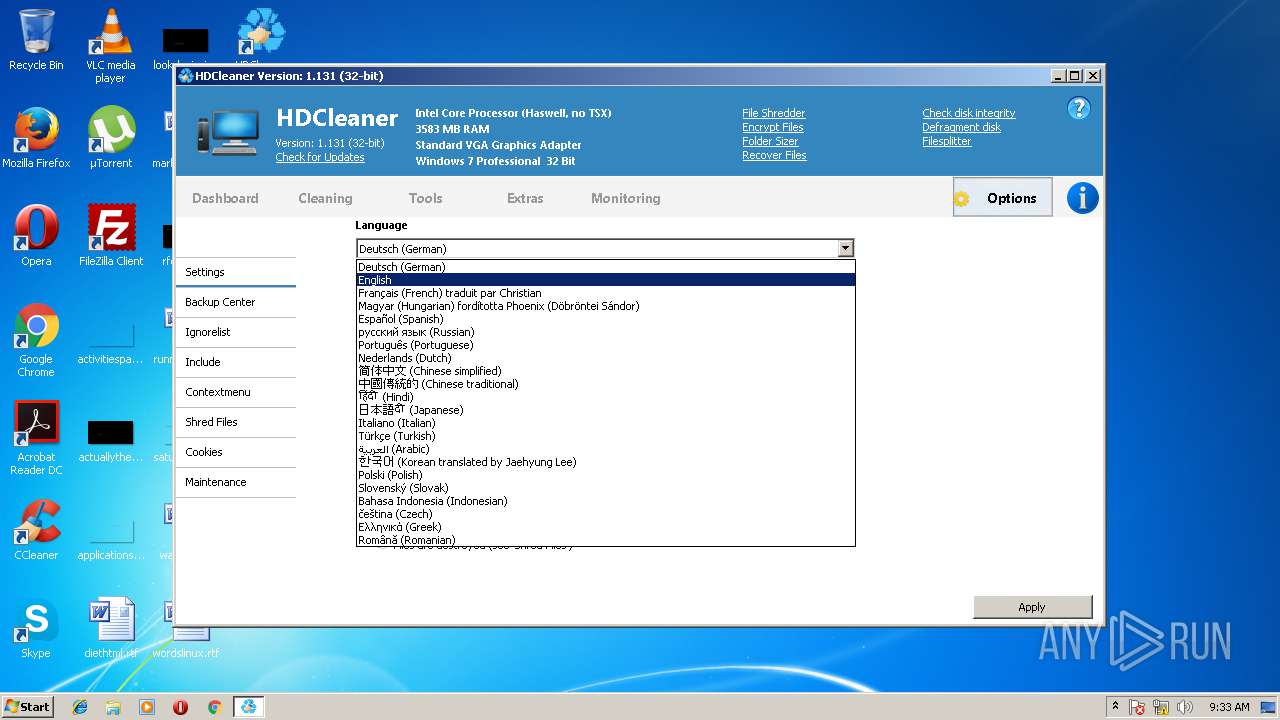The height and width of the screenshot is (720, 1280).
Task: Select Settings in the sidebar
Action: click(236, 272)
